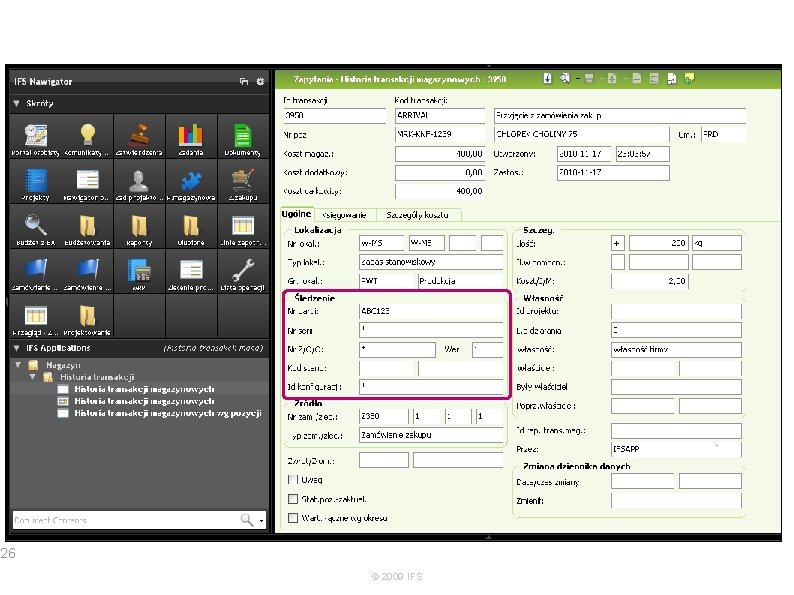Click the własność firmy field
This screenshot has width=794, height=595.
(676, 349)
